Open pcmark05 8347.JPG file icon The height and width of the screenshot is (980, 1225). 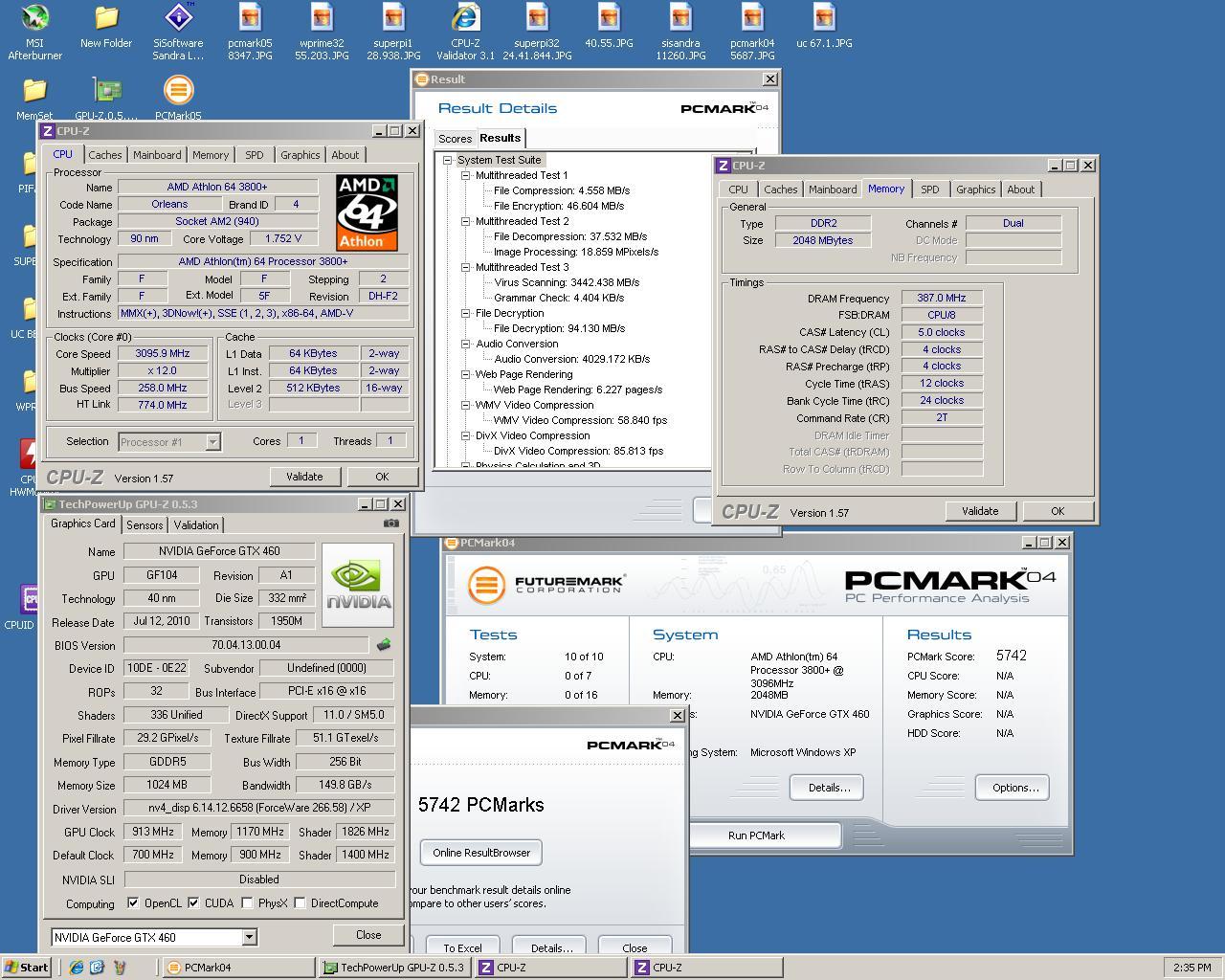(x=250, y=32)
